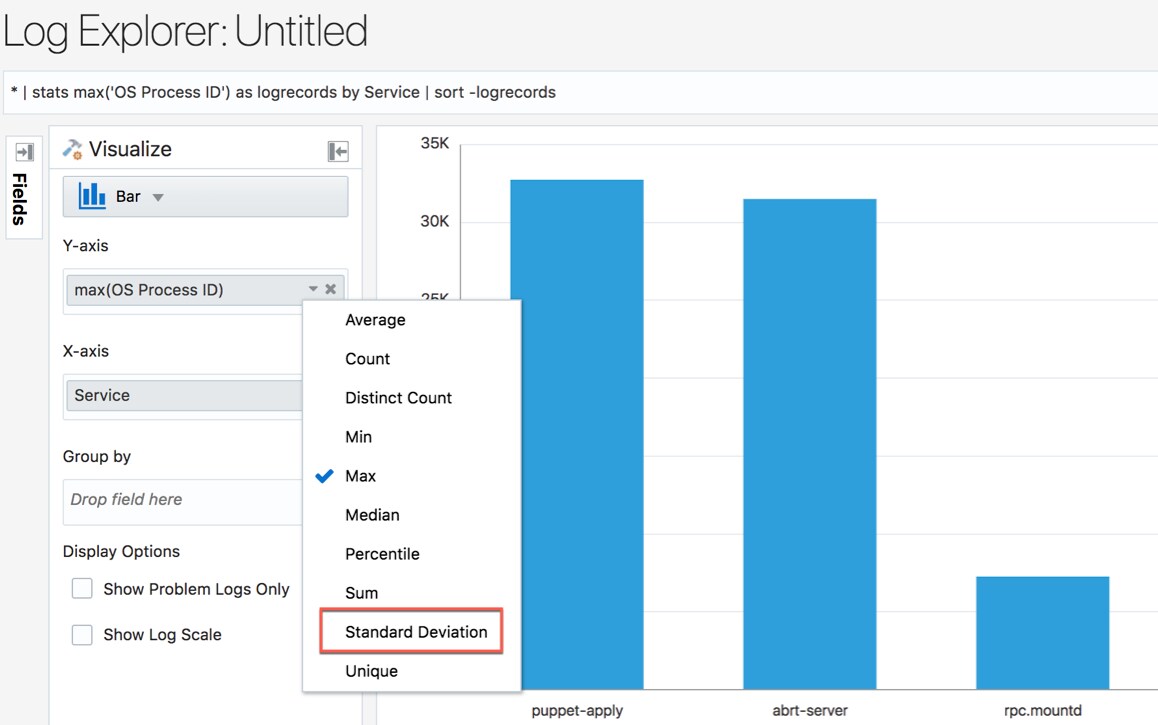Click the Group by drop field box
The image size is (1158, 725).
pos(183,500)
